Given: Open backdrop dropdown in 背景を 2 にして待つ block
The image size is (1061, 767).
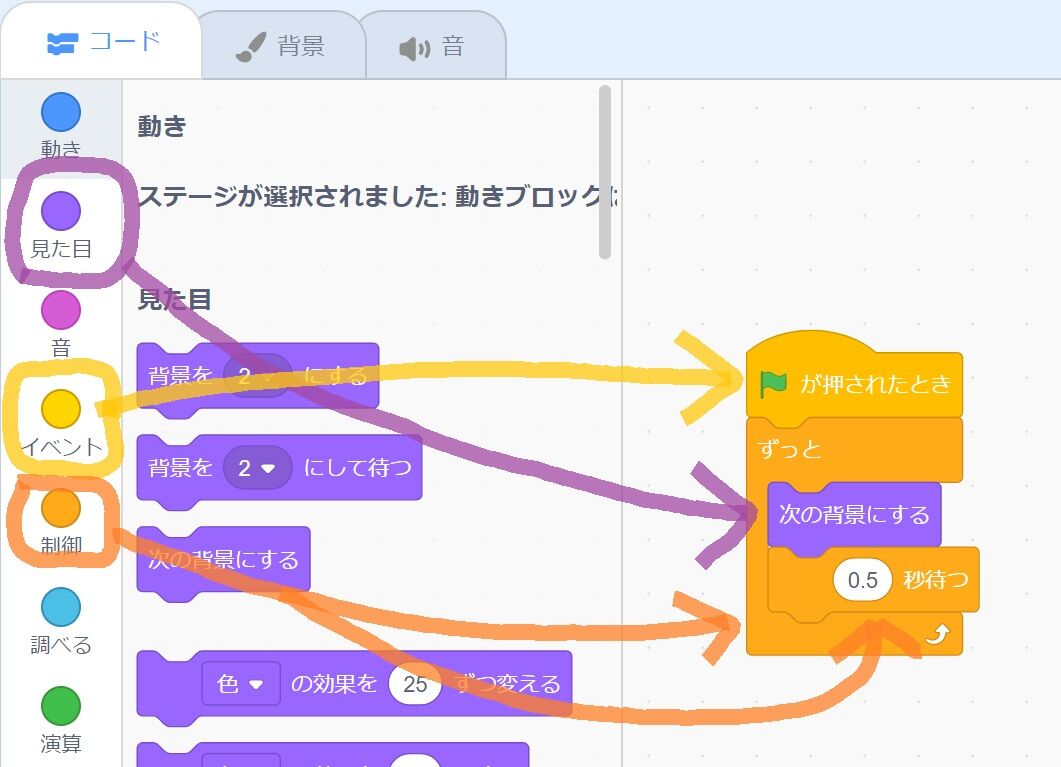Looking at the screenshot, I should [x=257, y=467].
